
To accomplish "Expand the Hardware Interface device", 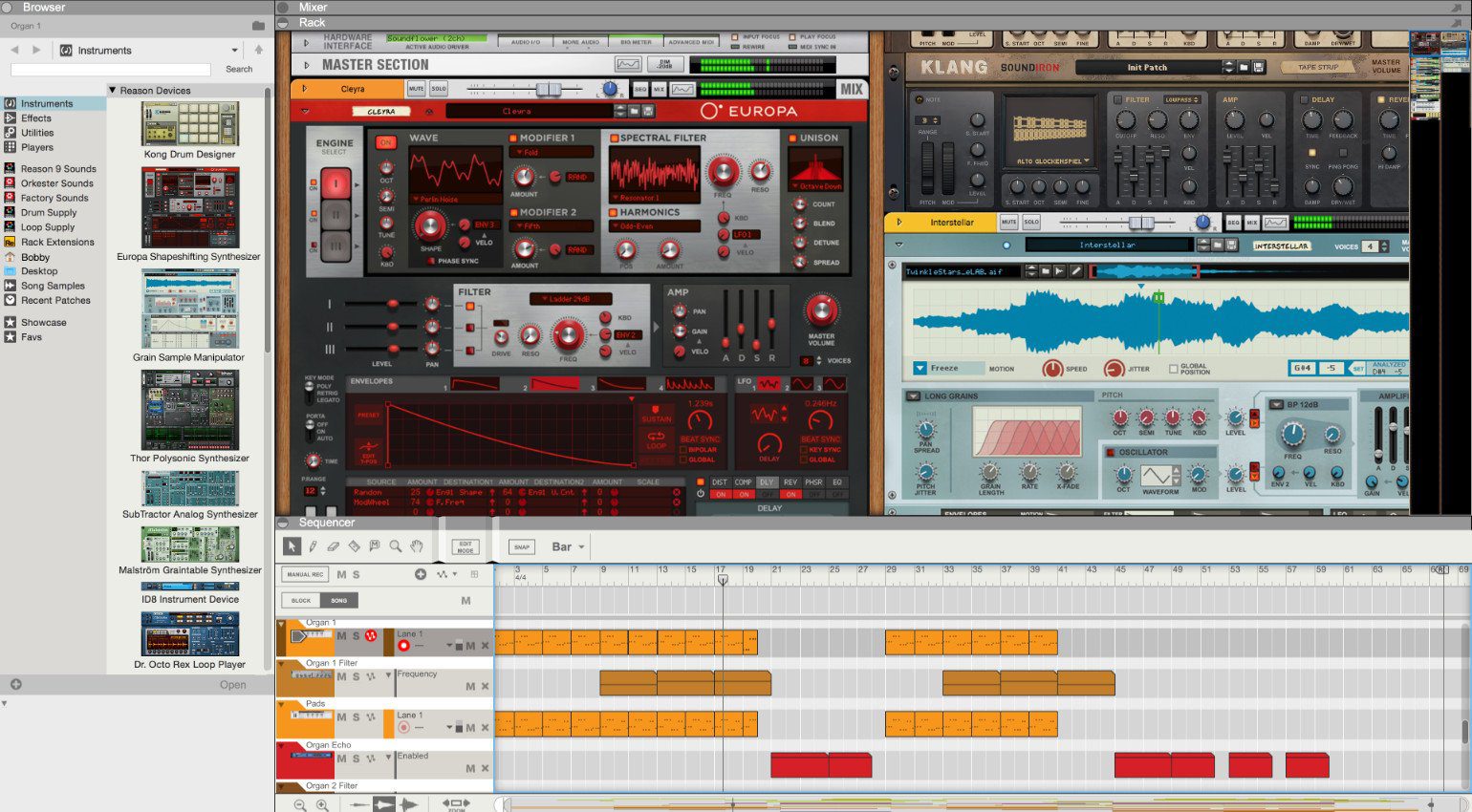I will coord(307,42).
